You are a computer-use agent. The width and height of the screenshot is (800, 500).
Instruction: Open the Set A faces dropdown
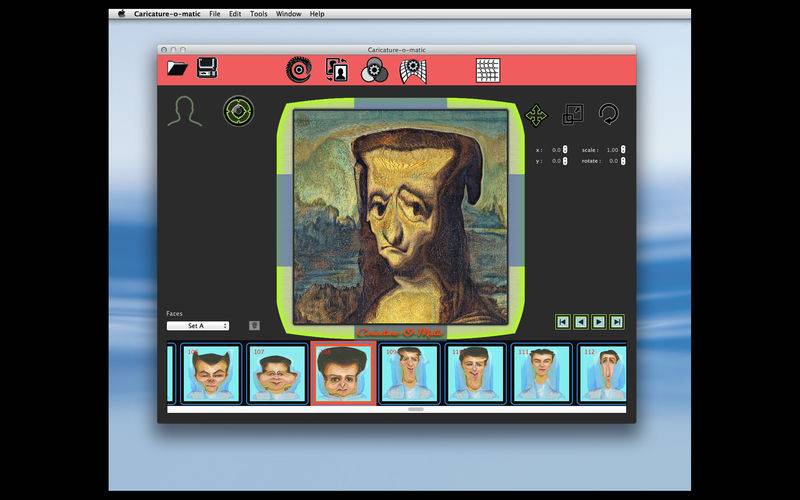coord(198,326)
